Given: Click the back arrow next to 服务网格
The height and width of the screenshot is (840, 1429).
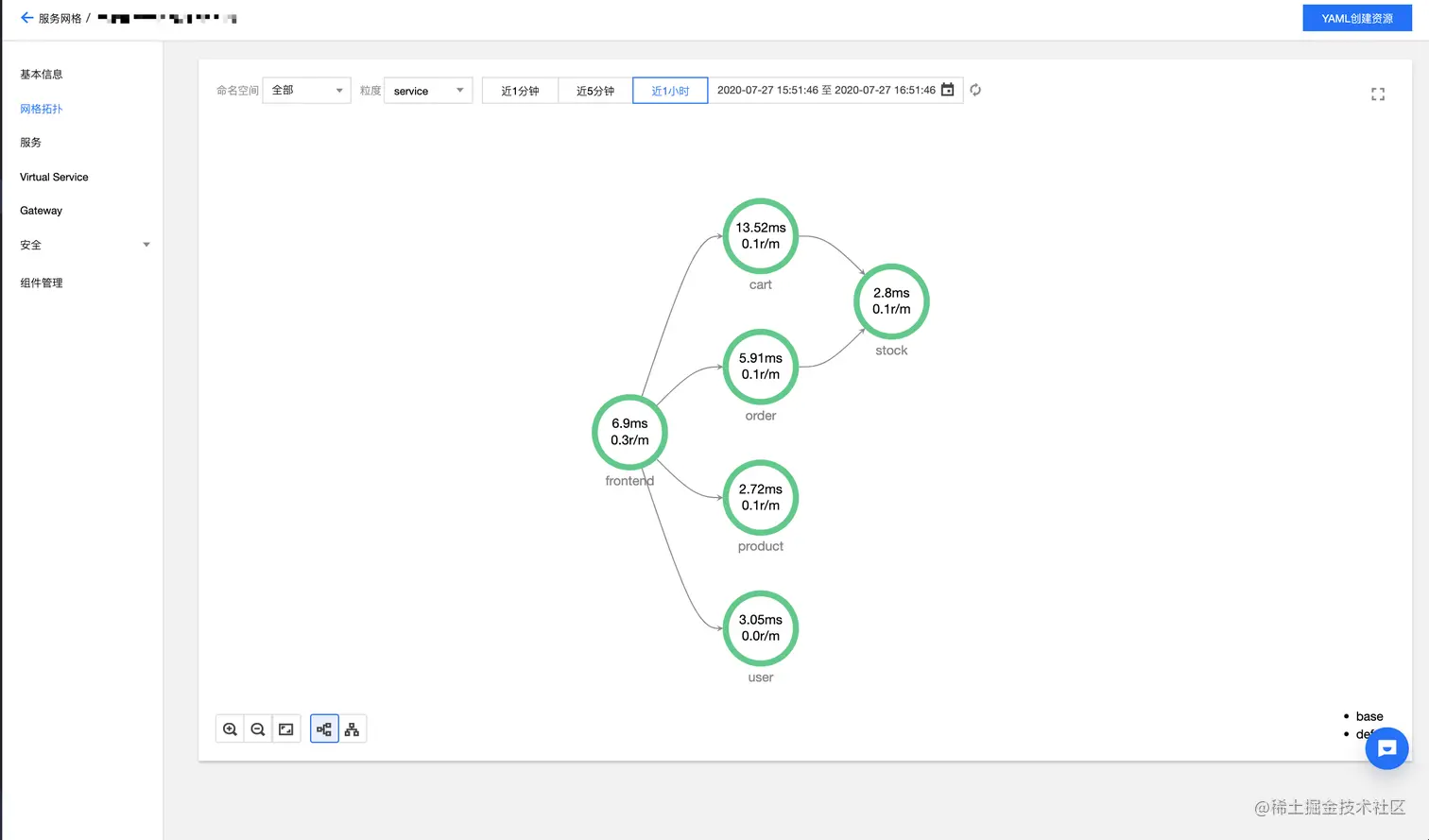Looking at the screenshot, I should 26,18.
